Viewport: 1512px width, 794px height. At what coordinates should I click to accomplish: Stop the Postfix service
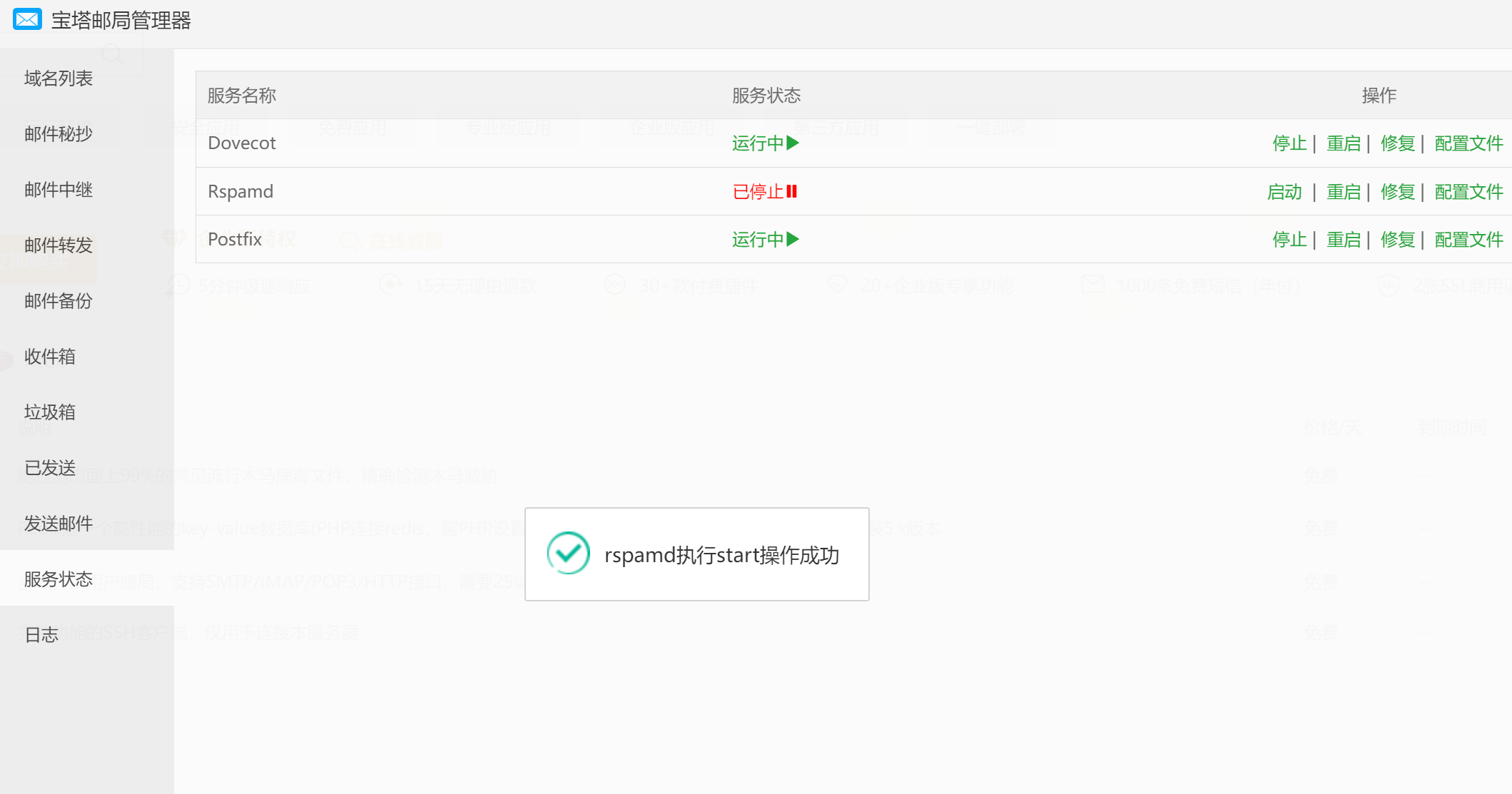pos(1289,239)
